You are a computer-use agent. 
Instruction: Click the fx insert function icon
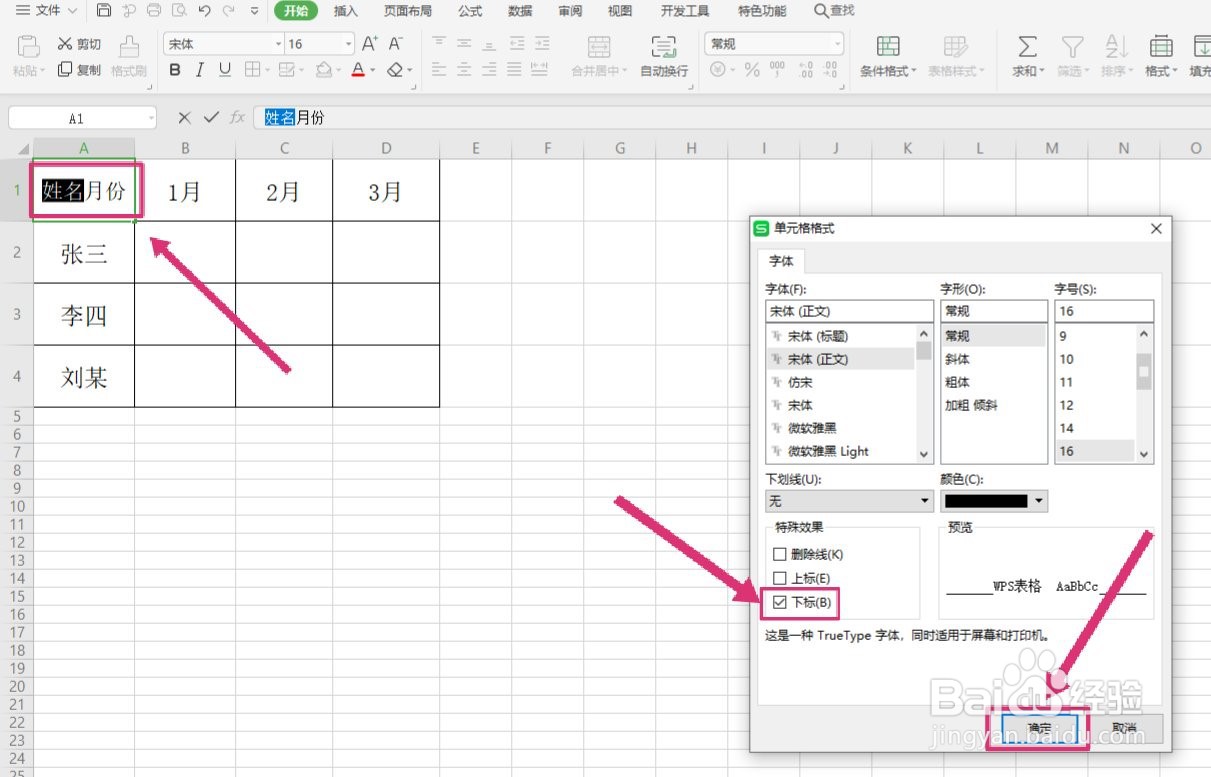click(x=238, y=118)
